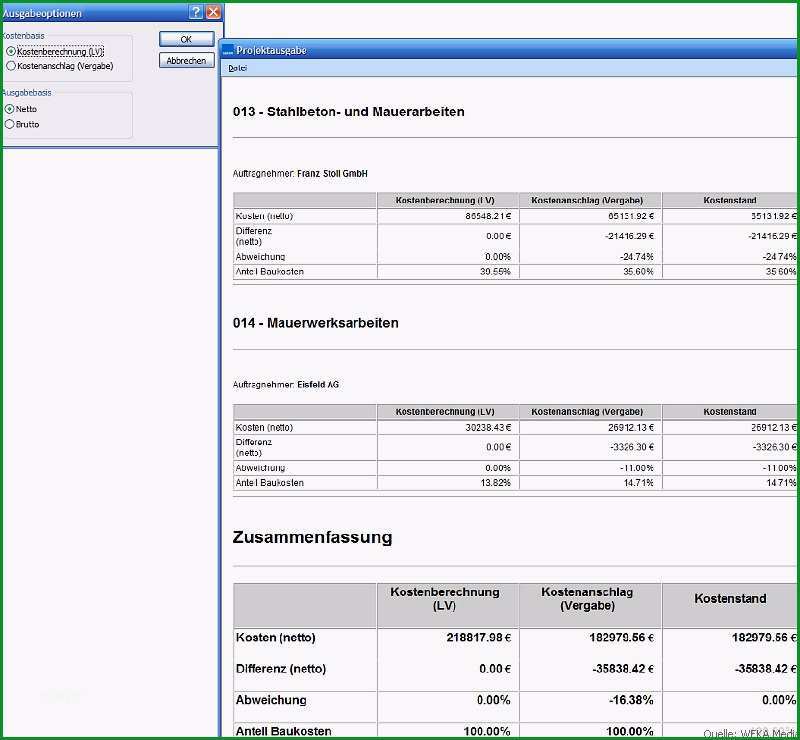The width and height of the screenshot is (800, 740).
Task: Close the Ausgabeoptionen dialog
Action: 213,12
